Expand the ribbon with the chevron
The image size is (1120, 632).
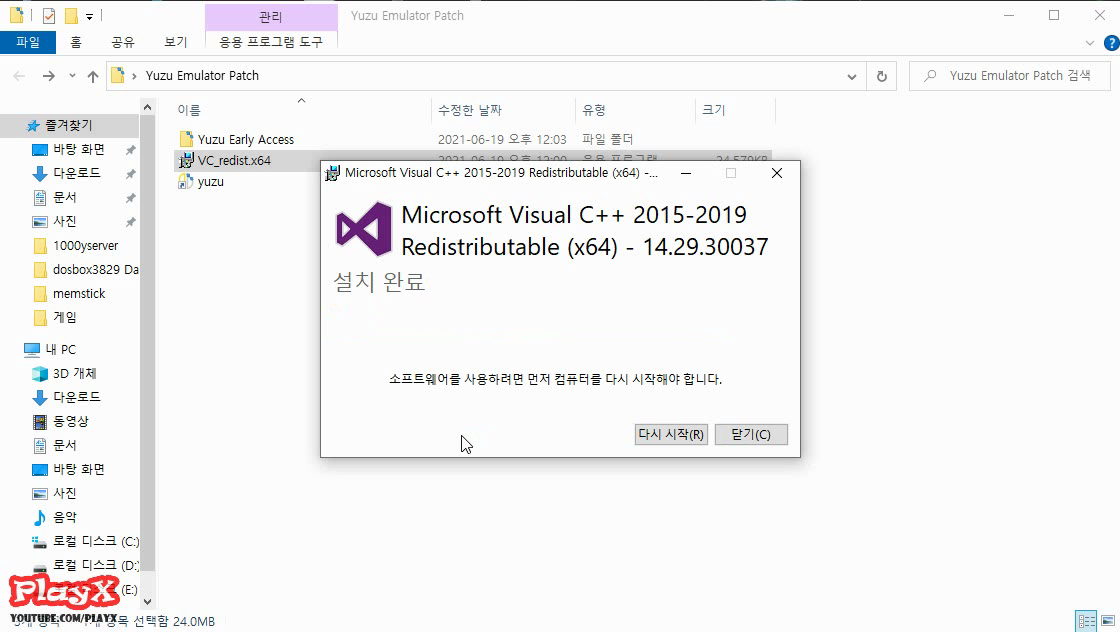pyautogui.click(x=1090, y=43)
